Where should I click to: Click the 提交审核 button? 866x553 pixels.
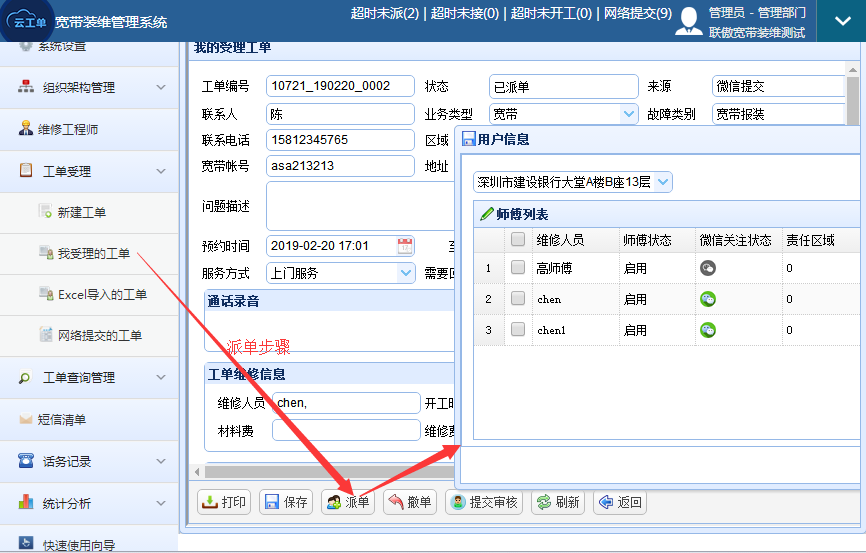(x=484, y=502)
